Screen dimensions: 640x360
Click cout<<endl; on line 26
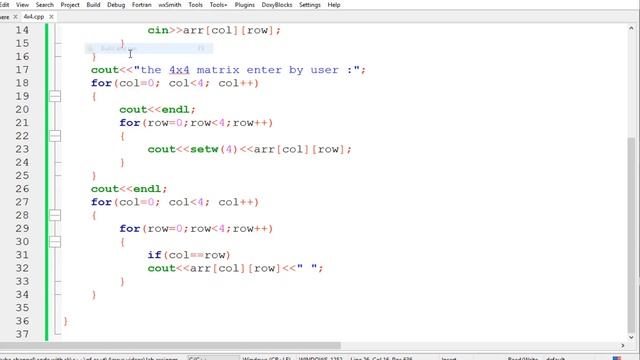pyautogui.click(x=129, y=189)
